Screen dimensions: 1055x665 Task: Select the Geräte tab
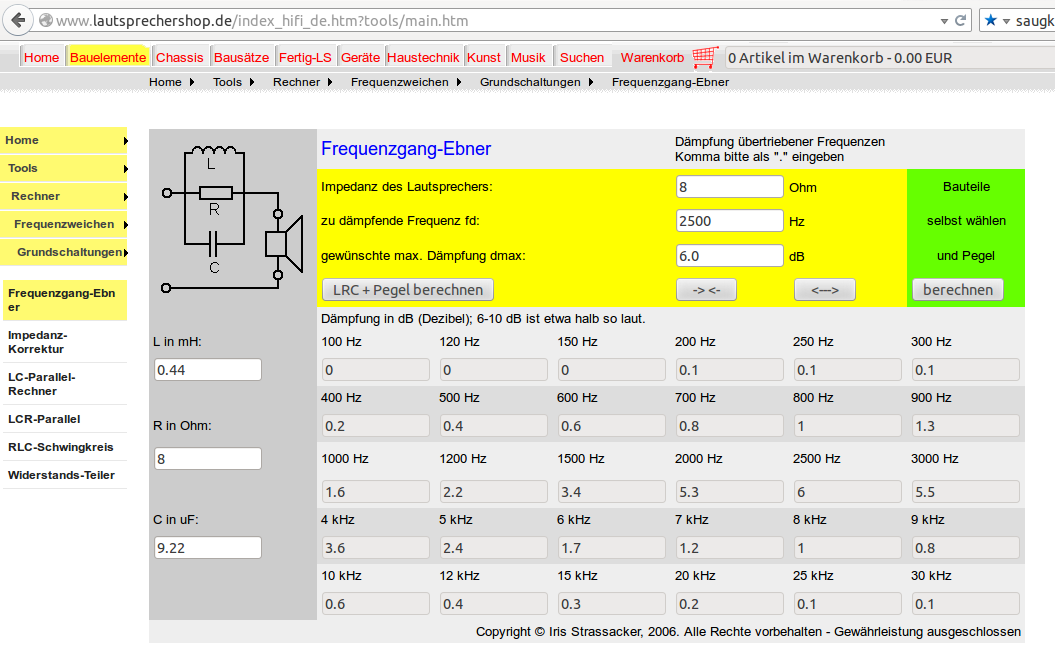click(361, 58)
